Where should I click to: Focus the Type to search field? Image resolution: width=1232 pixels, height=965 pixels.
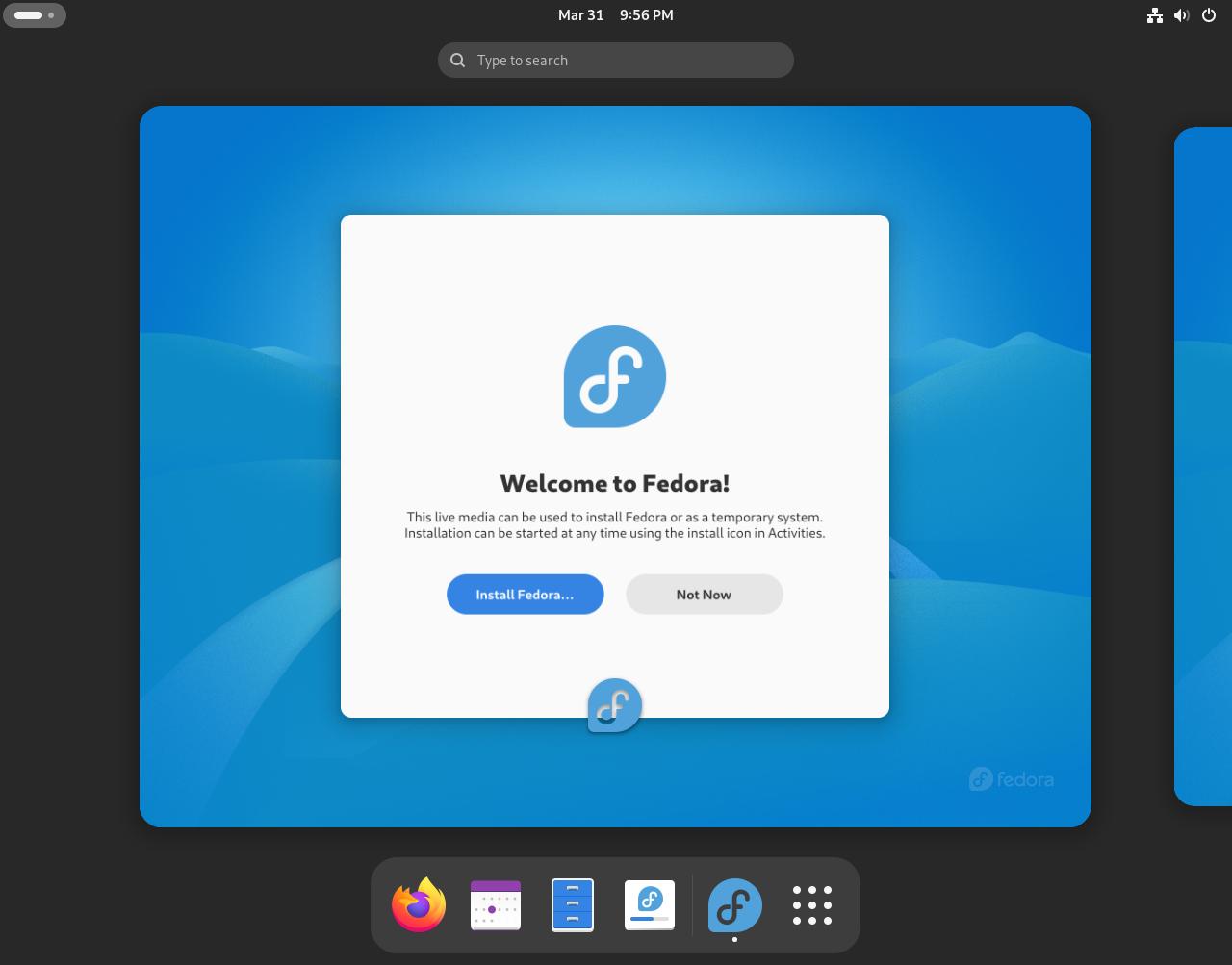point(616,61)
